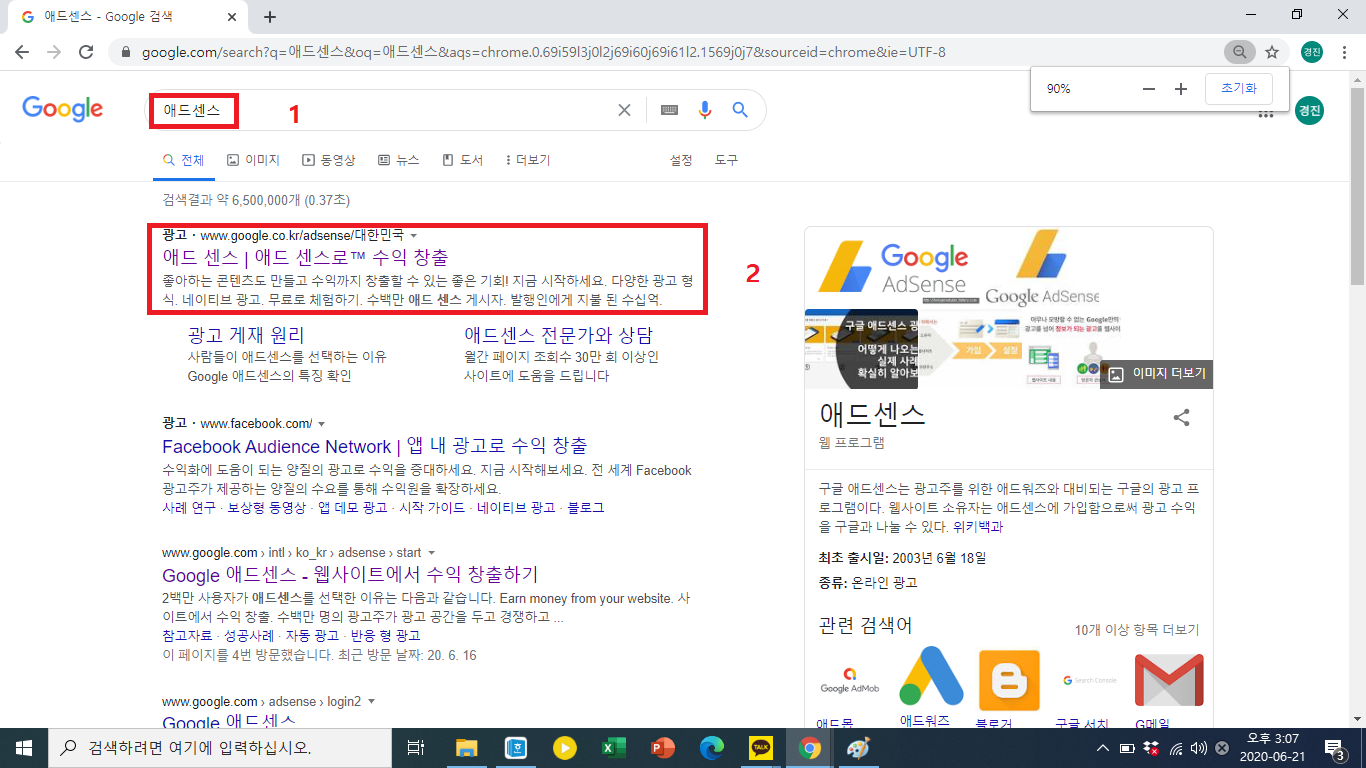Open PowerPoint from the taskbar
The width and height of the screenshot is (1366, 768).
pos(662,748)
